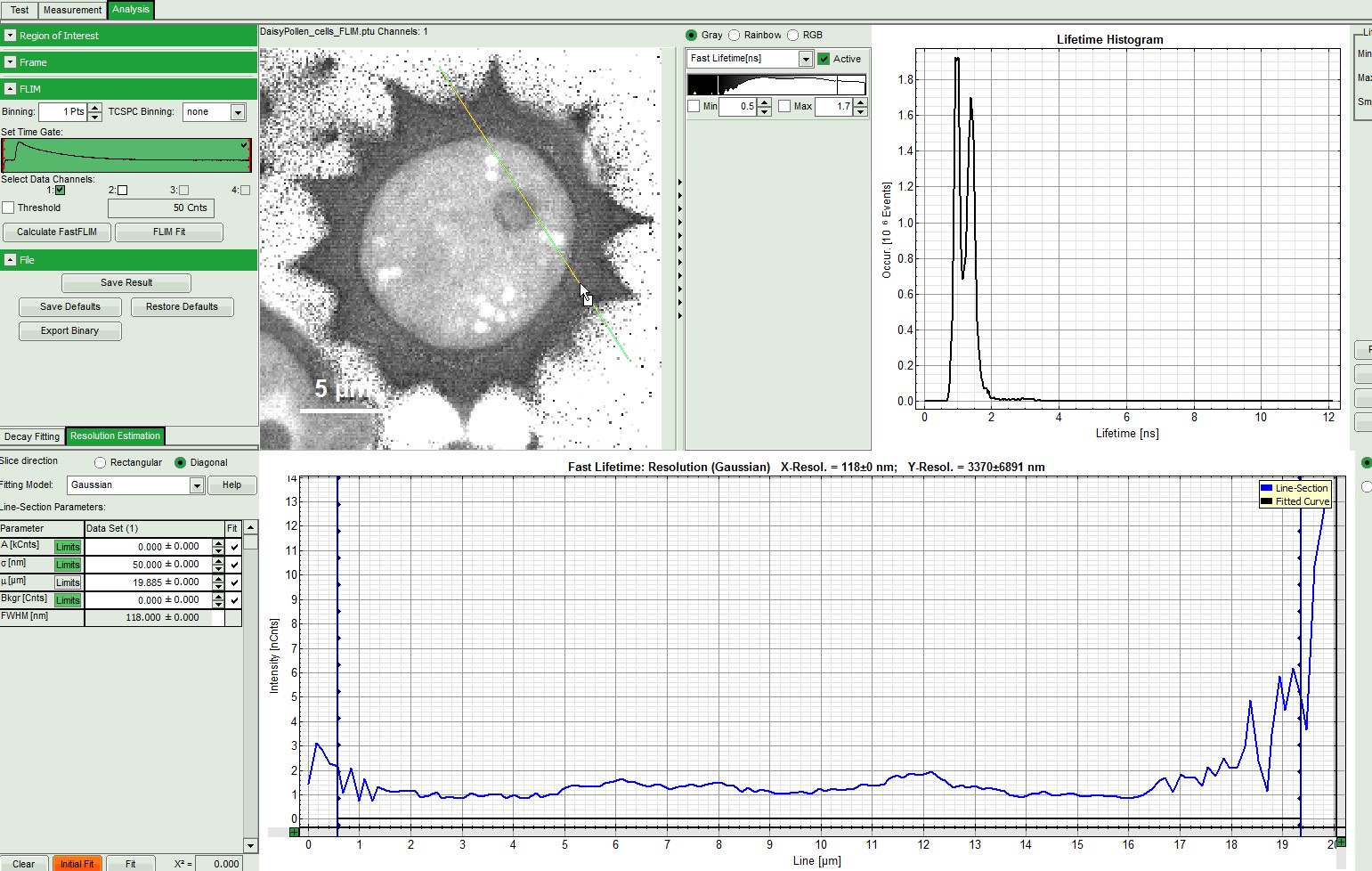Expand the Region of Interest section
The height and width of the screenshot is (871, 1372).
point(11,36)
